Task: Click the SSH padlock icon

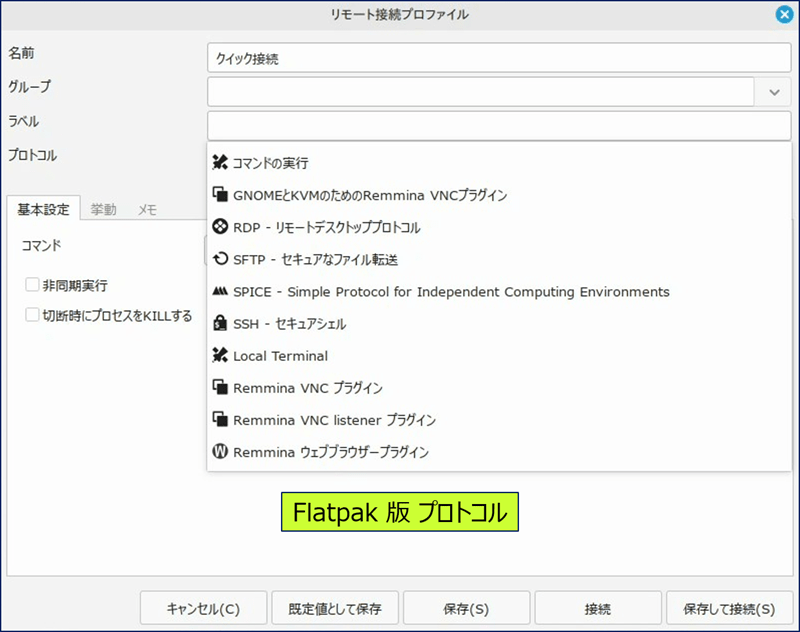Action: coord(220,323)
